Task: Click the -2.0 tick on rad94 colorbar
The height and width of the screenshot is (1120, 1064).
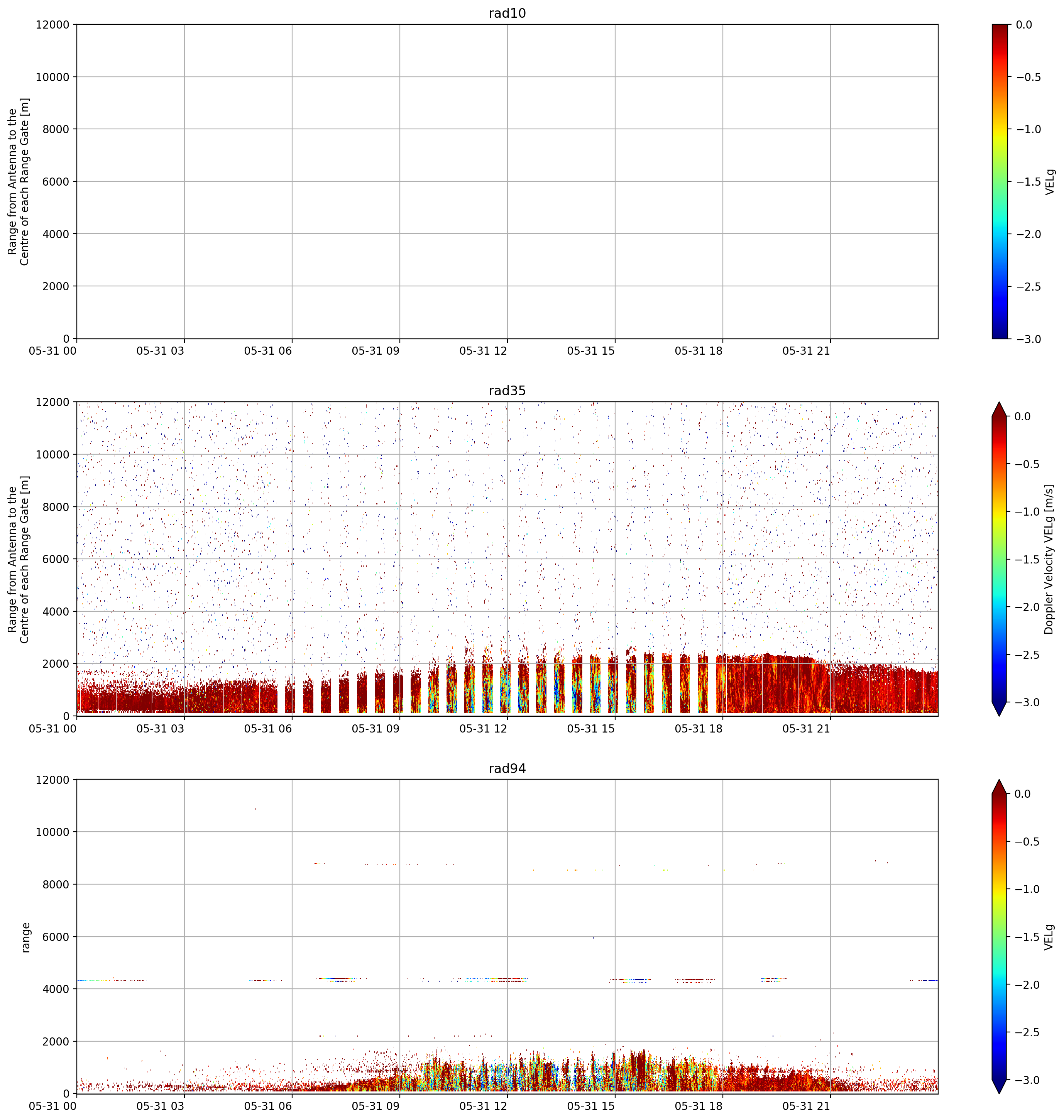Action: click(x=1028, y=985)
